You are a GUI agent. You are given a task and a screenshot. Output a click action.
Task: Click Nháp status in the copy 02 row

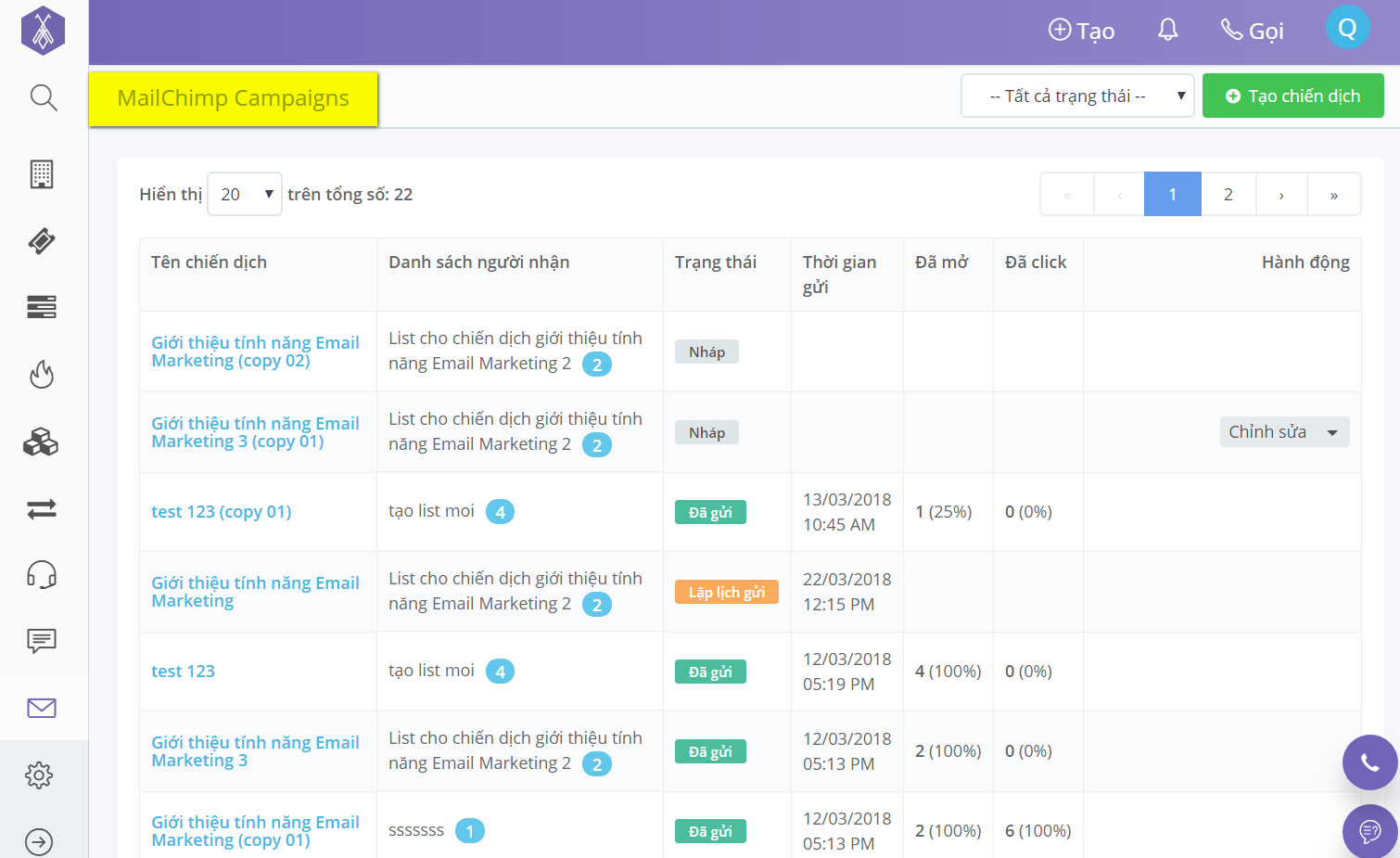(706, 352)
